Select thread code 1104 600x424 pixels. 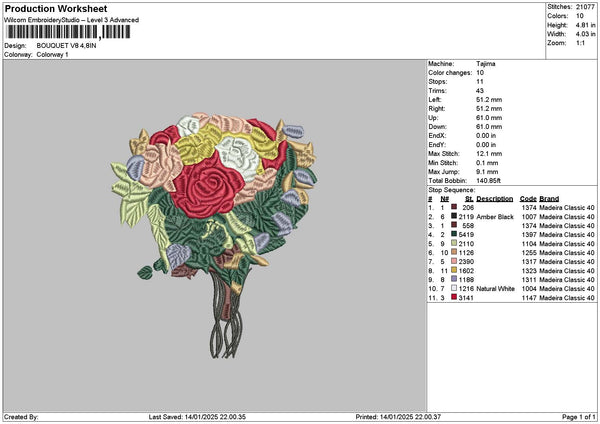point(529,244)
